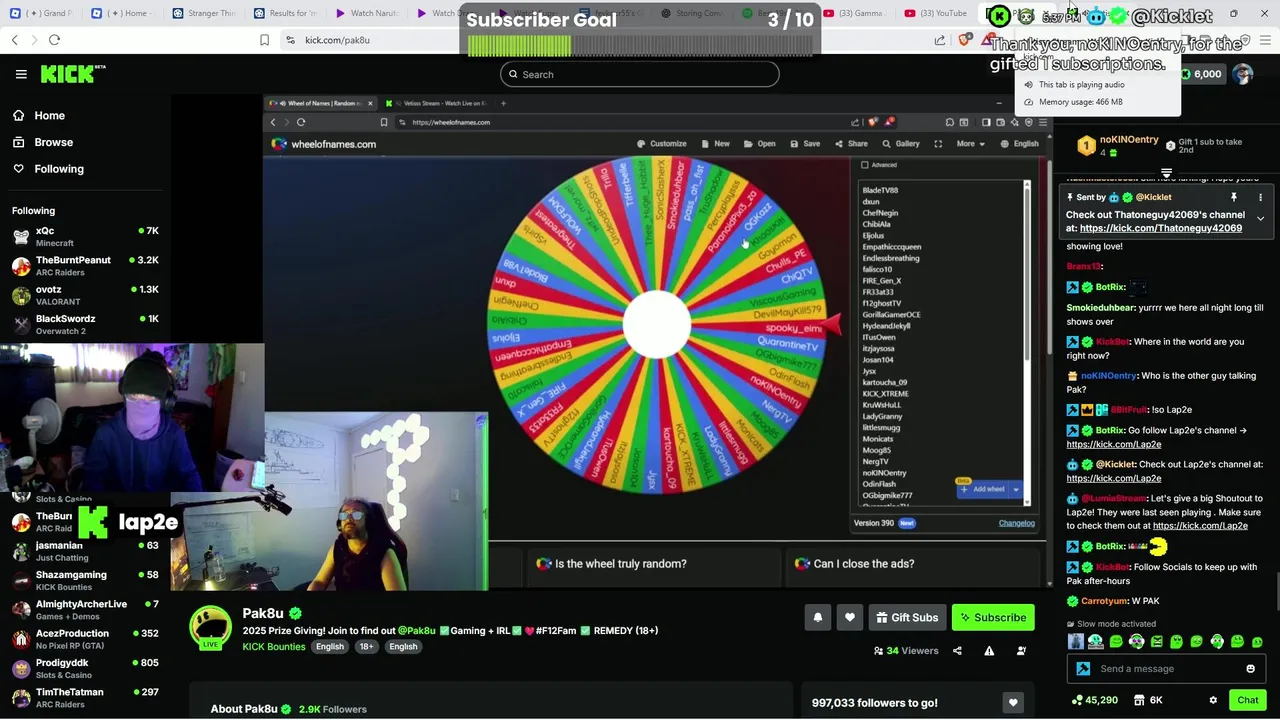This screenshot has height=720, width=1280.
Task: Click the Changelog link on wheel page
Action: pyautogui.click(x=1017, y=523)
